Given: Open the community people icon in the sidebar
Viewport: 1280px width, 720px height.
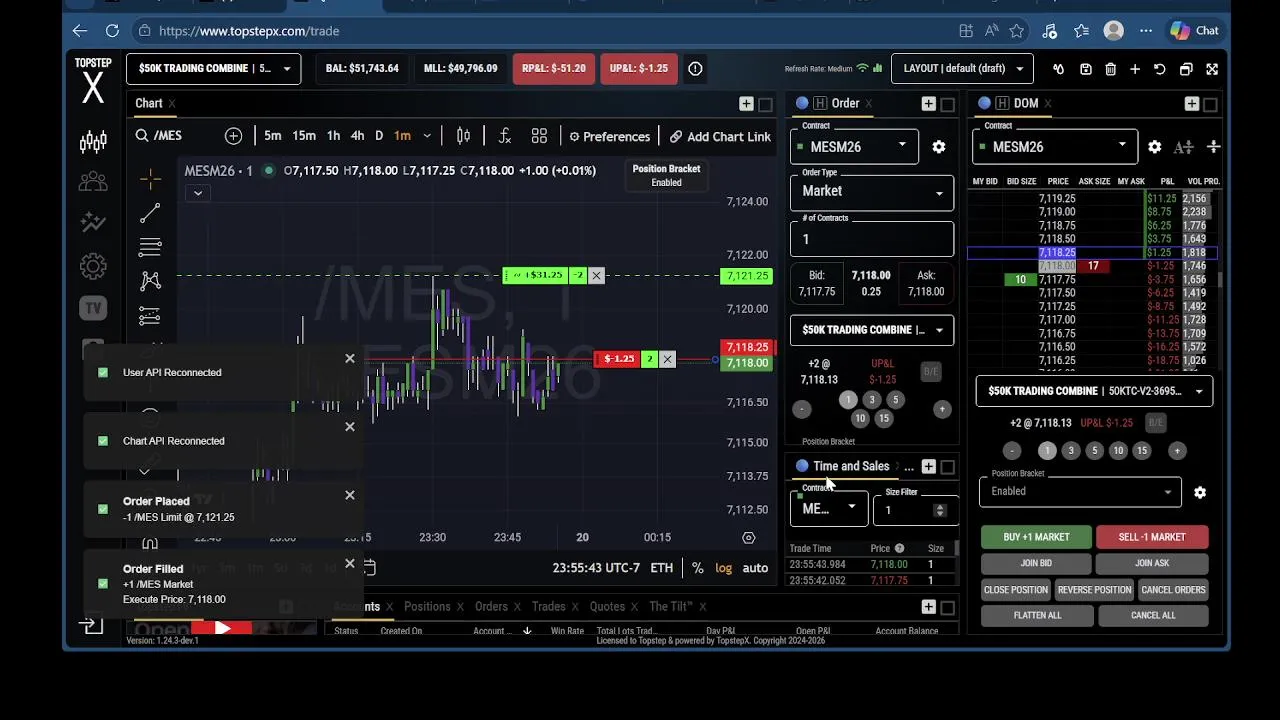Looking at the screenshot, I should point(93,182).
